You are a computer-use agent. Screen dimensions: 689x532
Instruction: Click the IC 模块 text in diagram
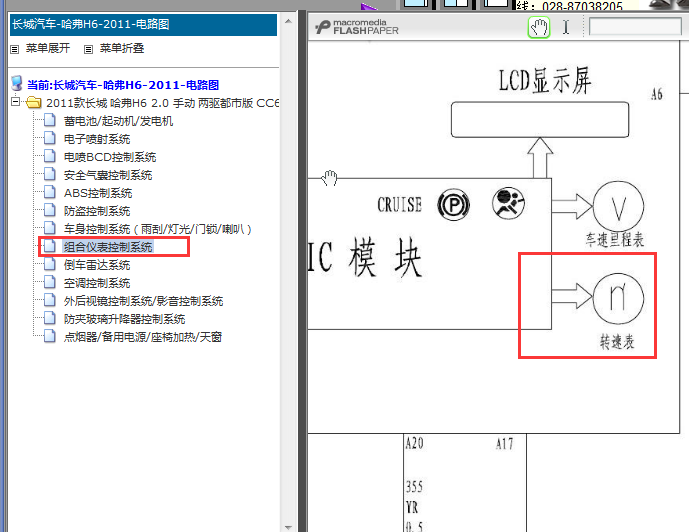point(364,257)
